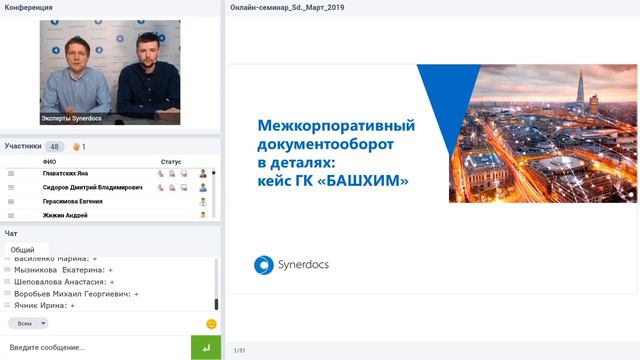This screenshot has width=640, height=360.
Task: Click the ФИО column header
Action: 49,162
